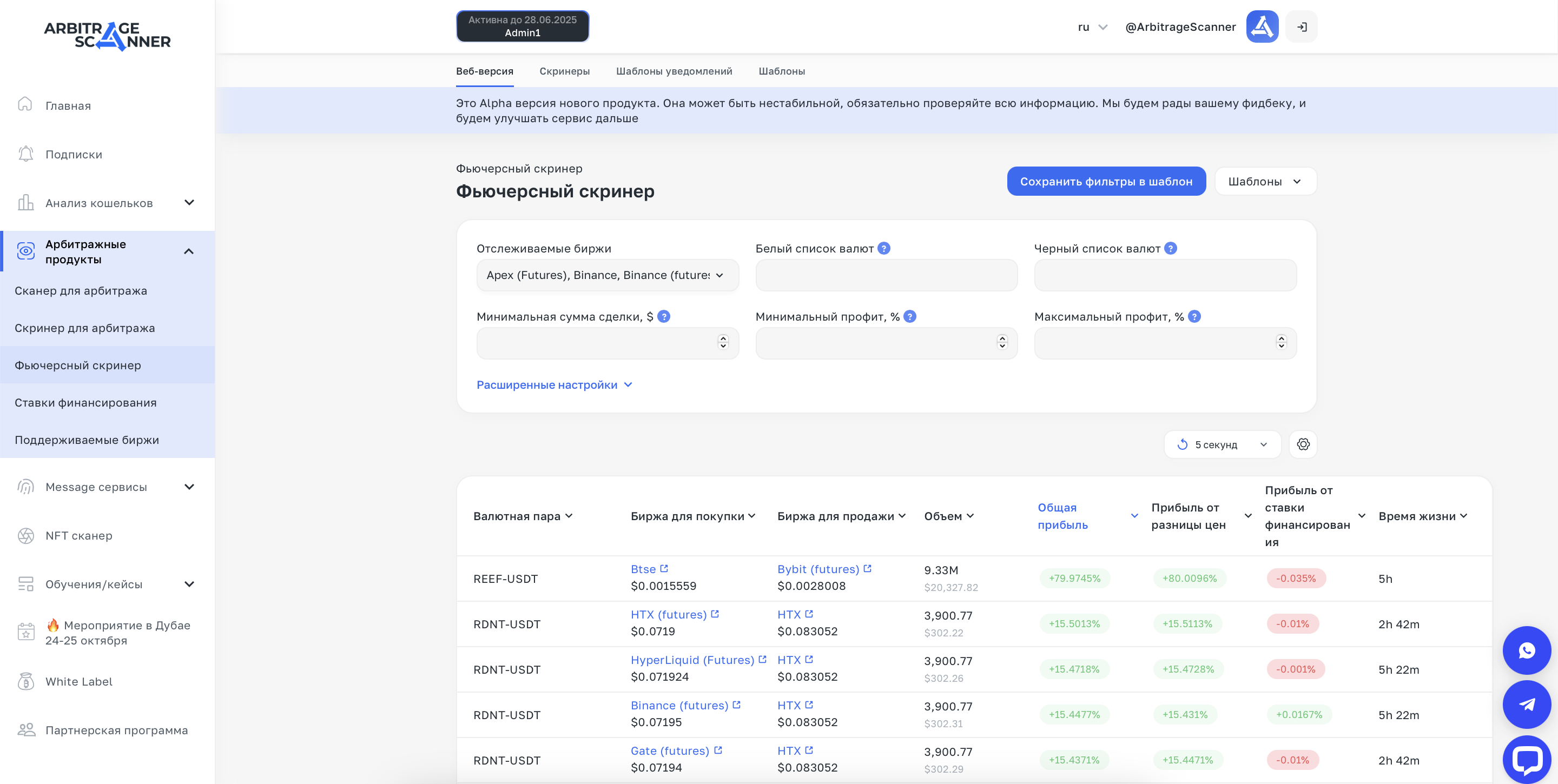
Task: Open Btse external link icon in REEF-USDT row
Action: pyautogui.click(x=664, y=569)
